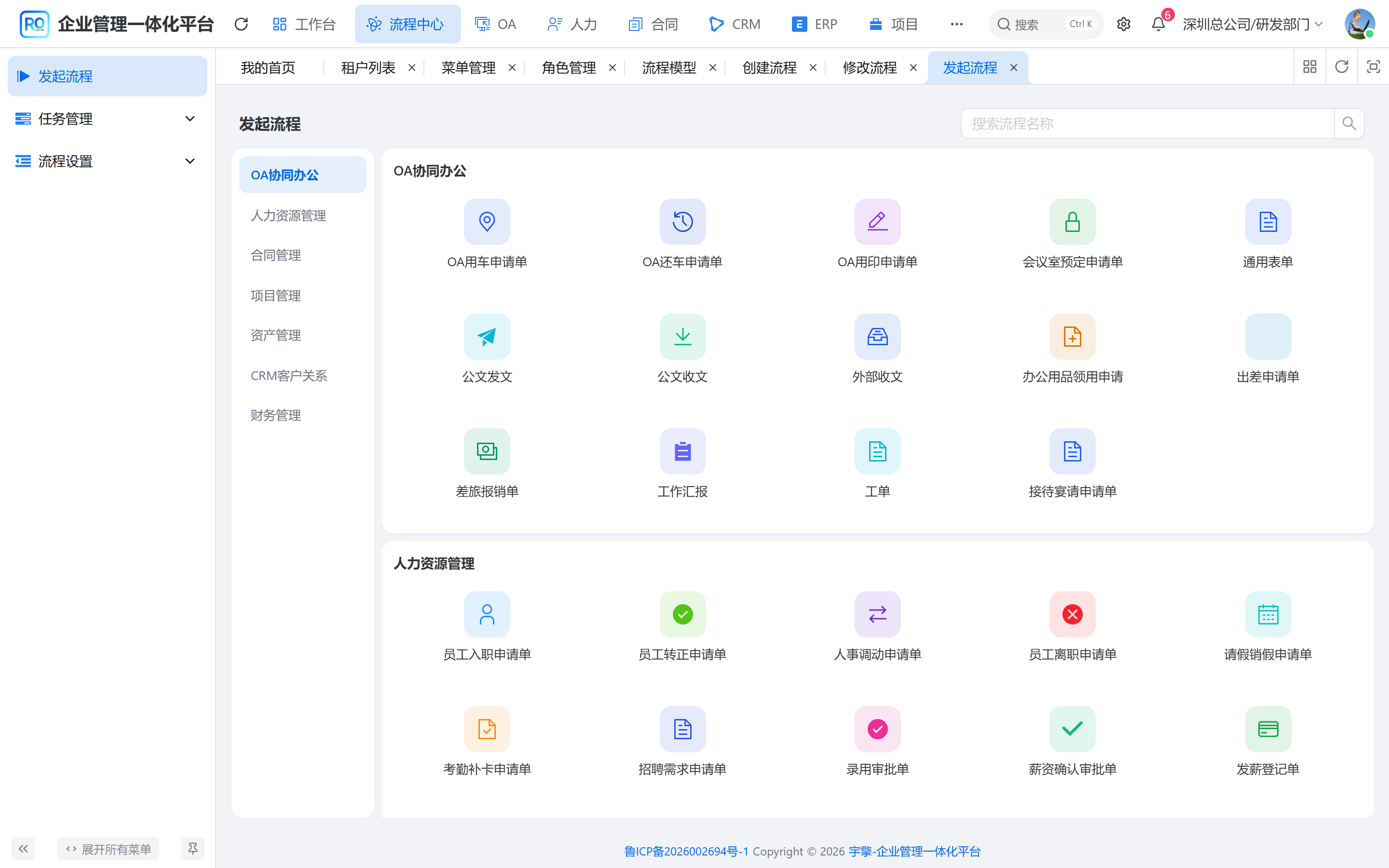Open the 差旅报销单 money icon
This screenshot has height=868, width=1389.
(x=487, y=451)
